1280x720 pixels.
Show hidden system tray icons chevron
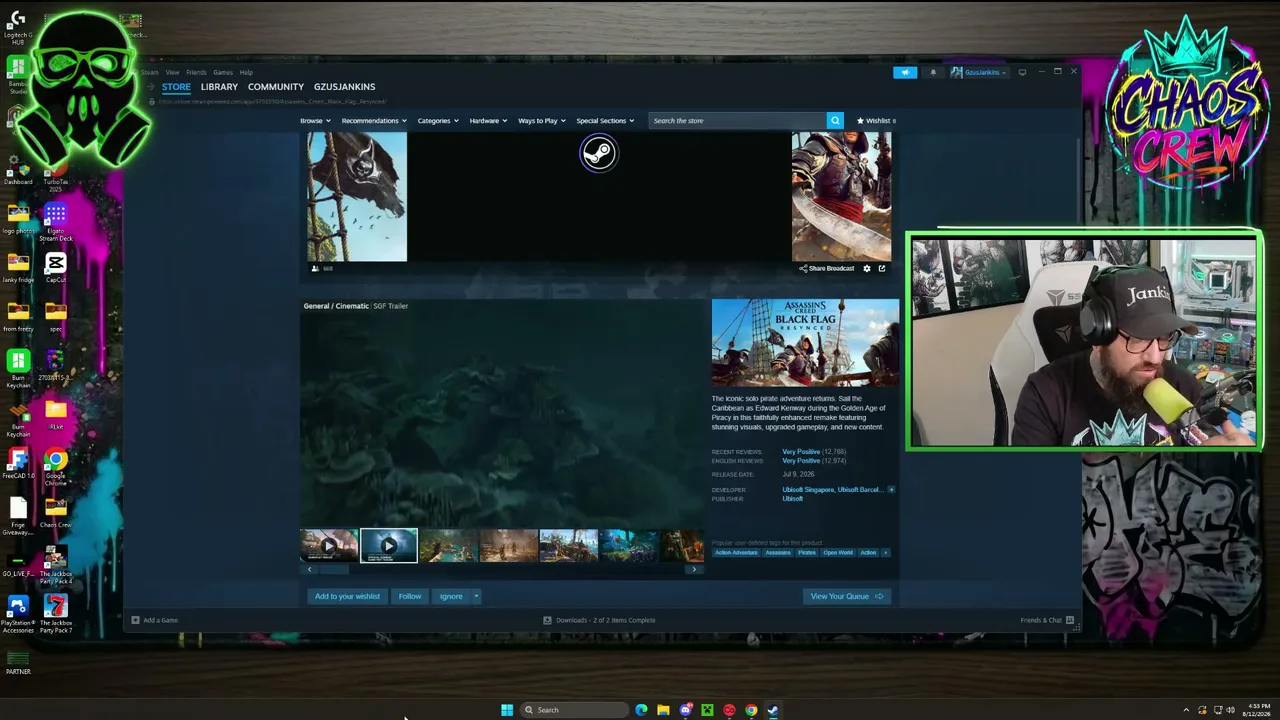[1186, 710]
